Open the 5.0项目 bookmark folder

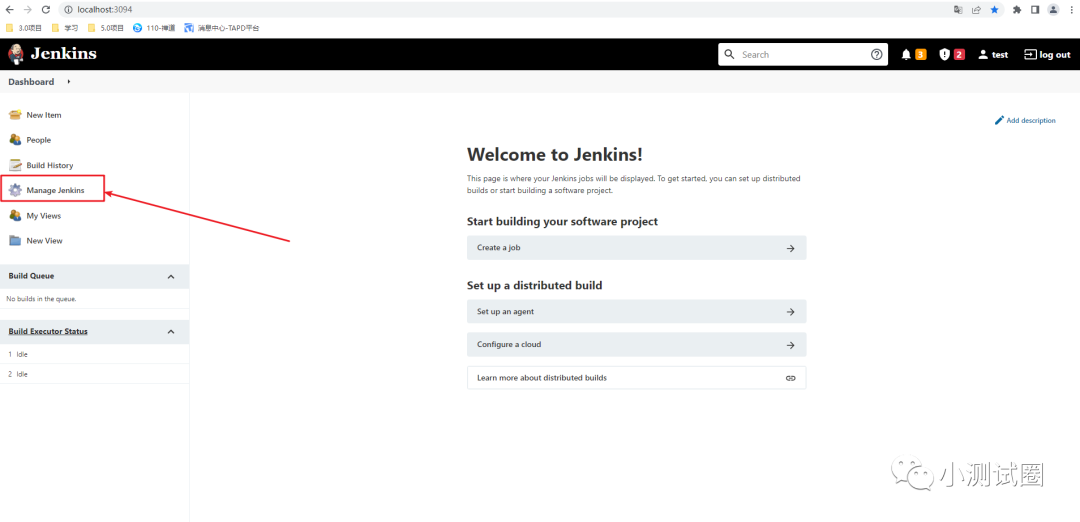tap(105, 28)
